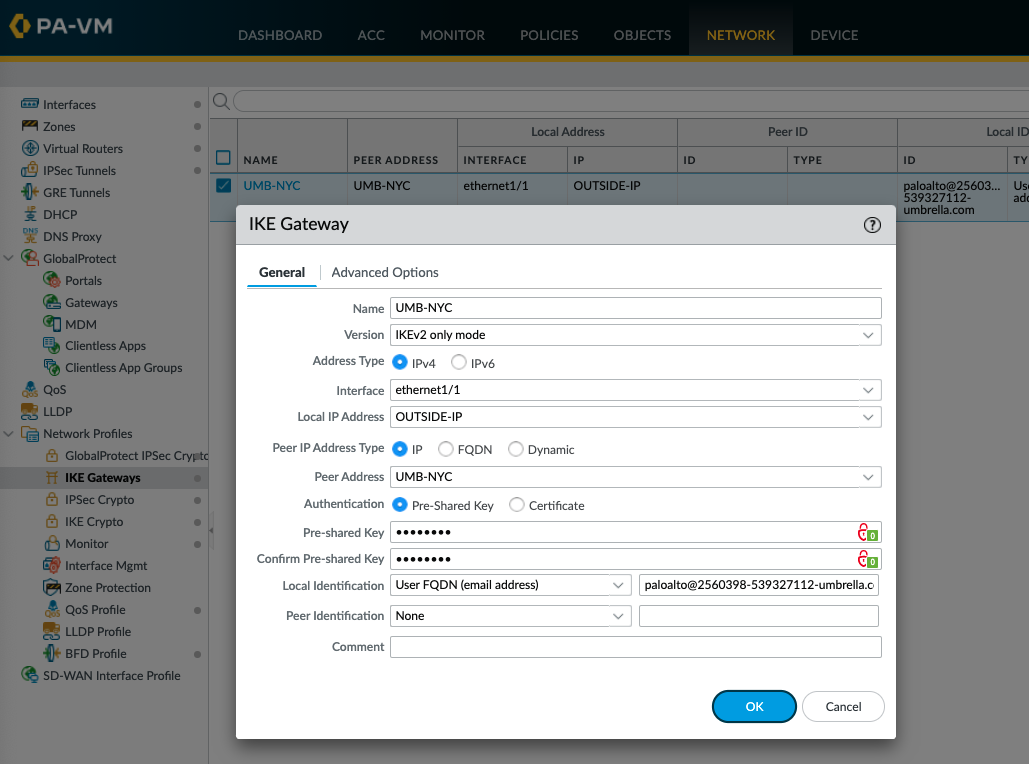Click the IKE Crypto lock icon

click(x=52, y=521)
